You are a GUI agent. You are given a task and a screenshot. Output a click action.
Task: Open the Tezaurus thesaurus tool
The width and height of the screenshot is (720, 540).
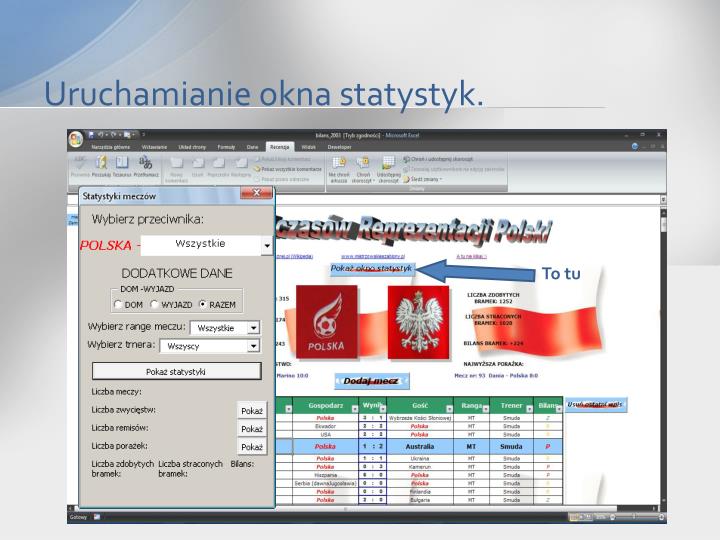122,167
